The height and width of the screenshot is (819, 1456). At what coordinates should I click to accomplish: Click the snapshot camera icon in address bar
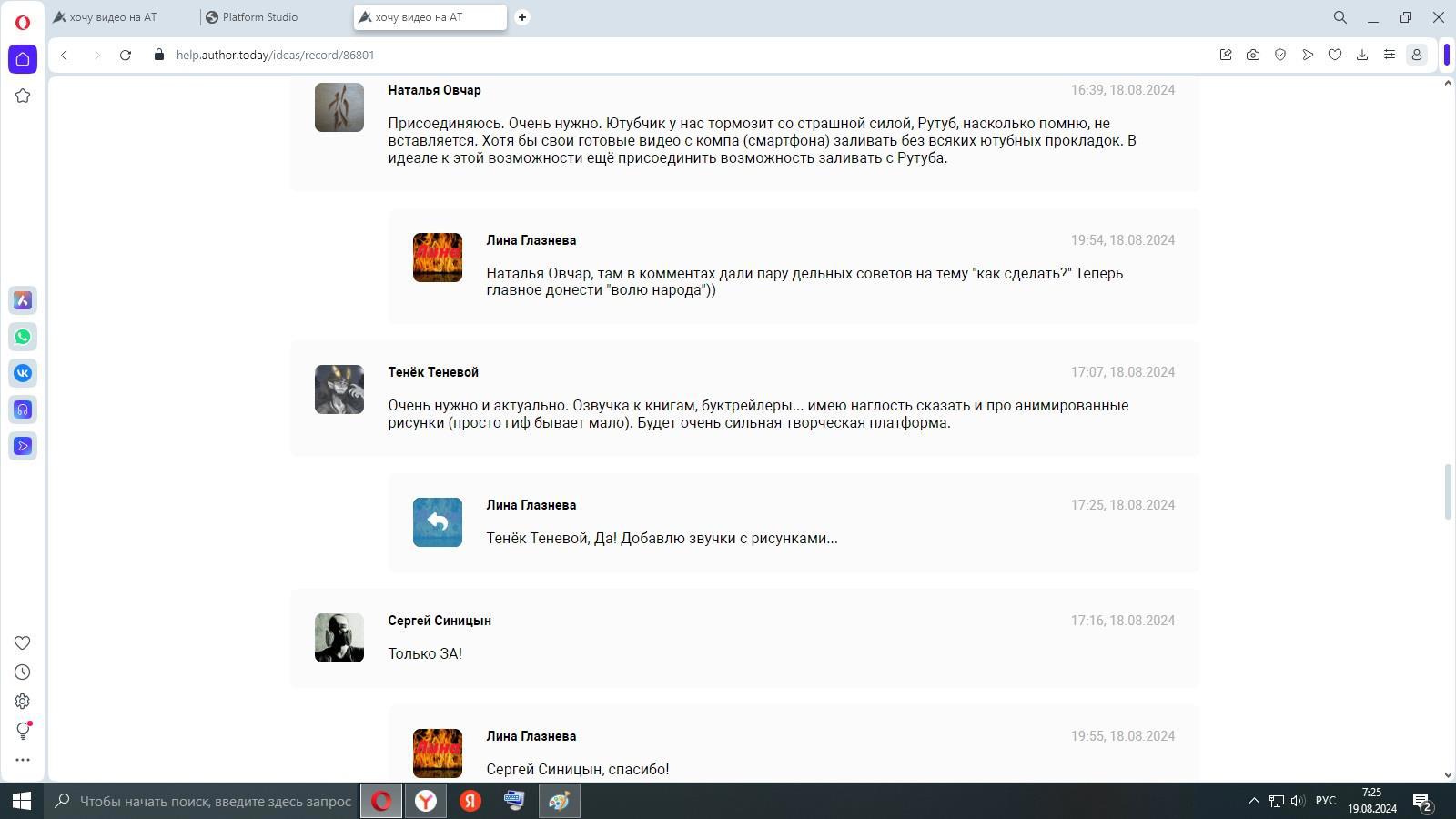point(1253,55)
